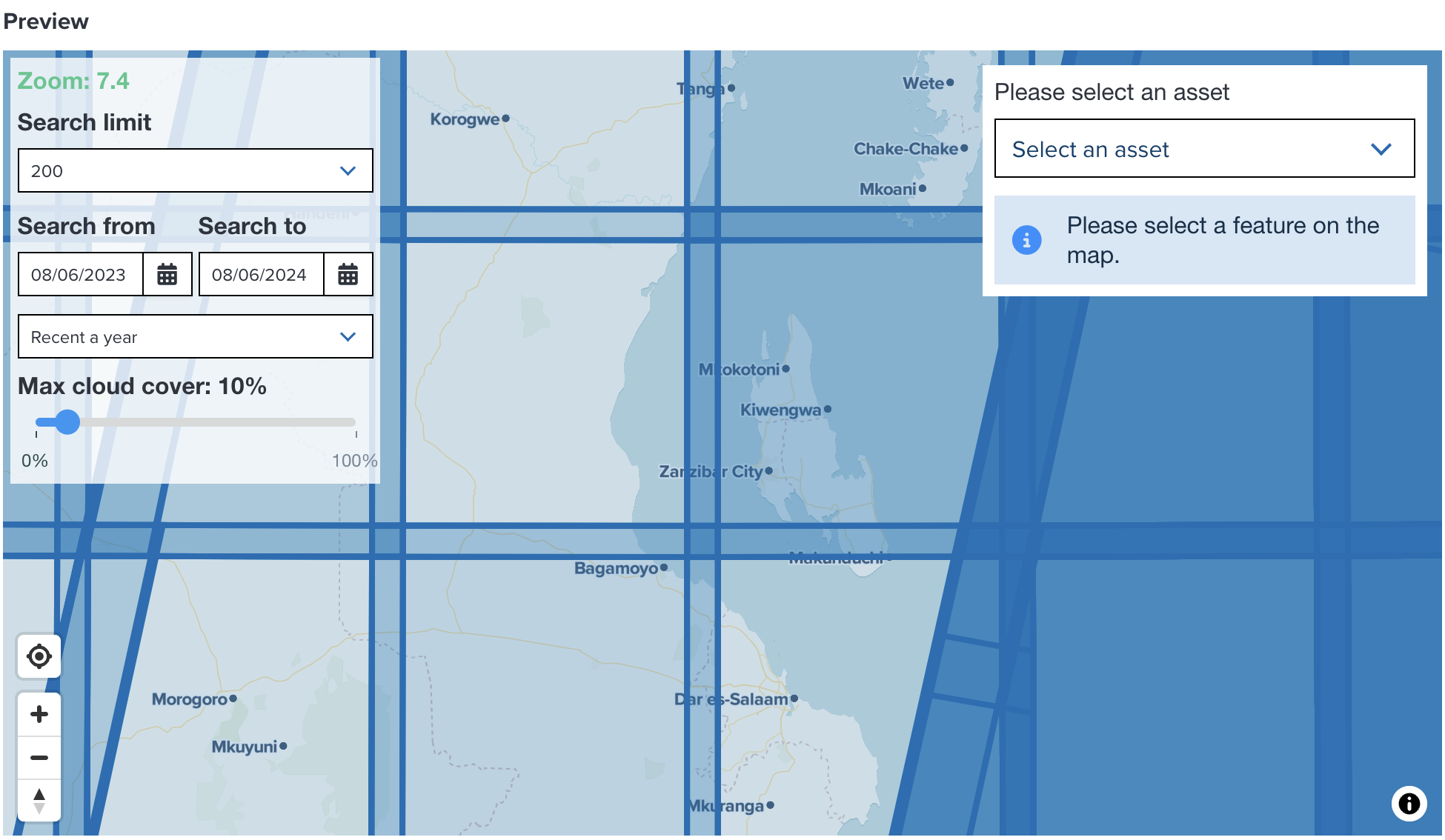Open the map attribution info icon

click(1409, 804)
